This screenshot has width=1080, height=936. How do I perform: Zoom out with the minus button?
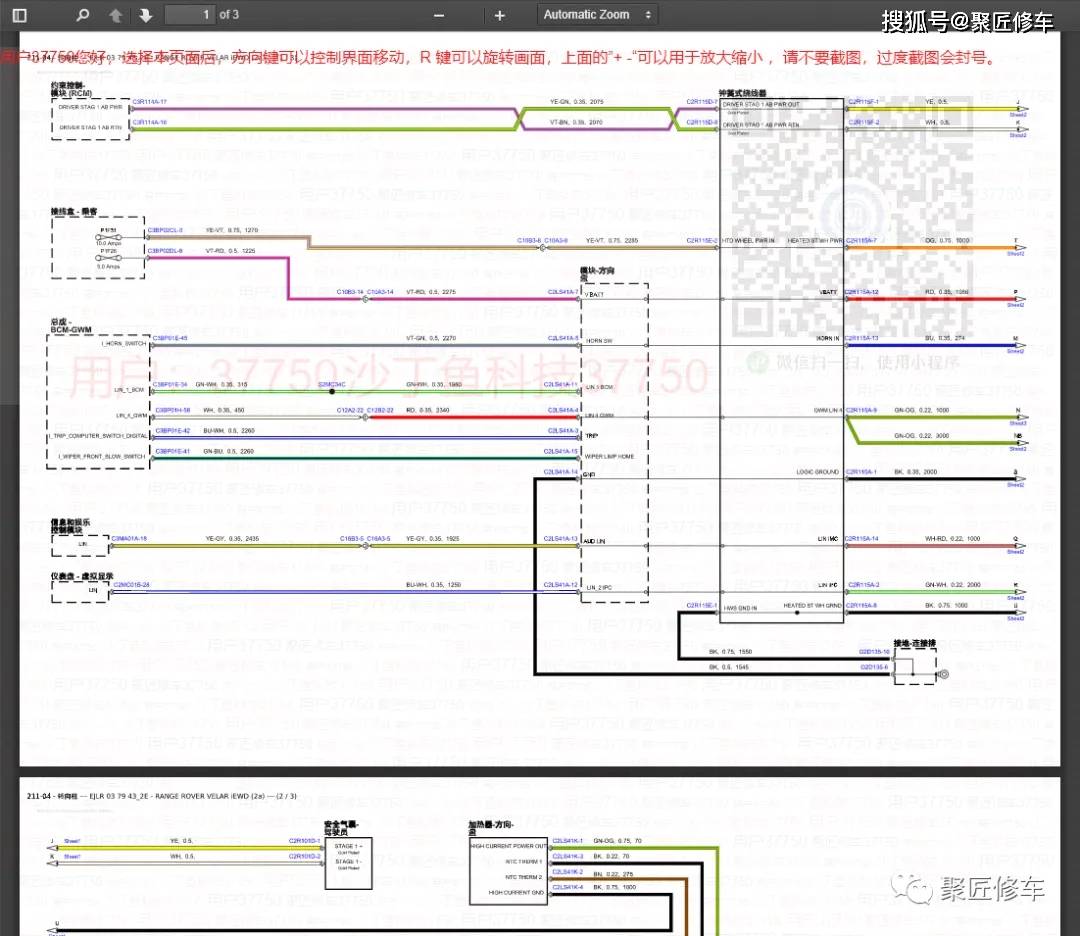point(439,15)
